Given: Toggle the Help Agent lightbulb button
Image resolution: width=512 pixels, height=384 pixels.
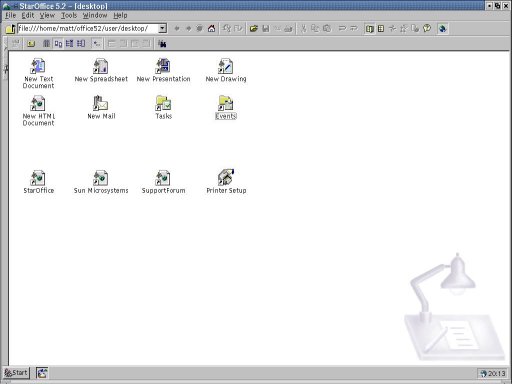Looking at the screenshot, I should point(427,29).
